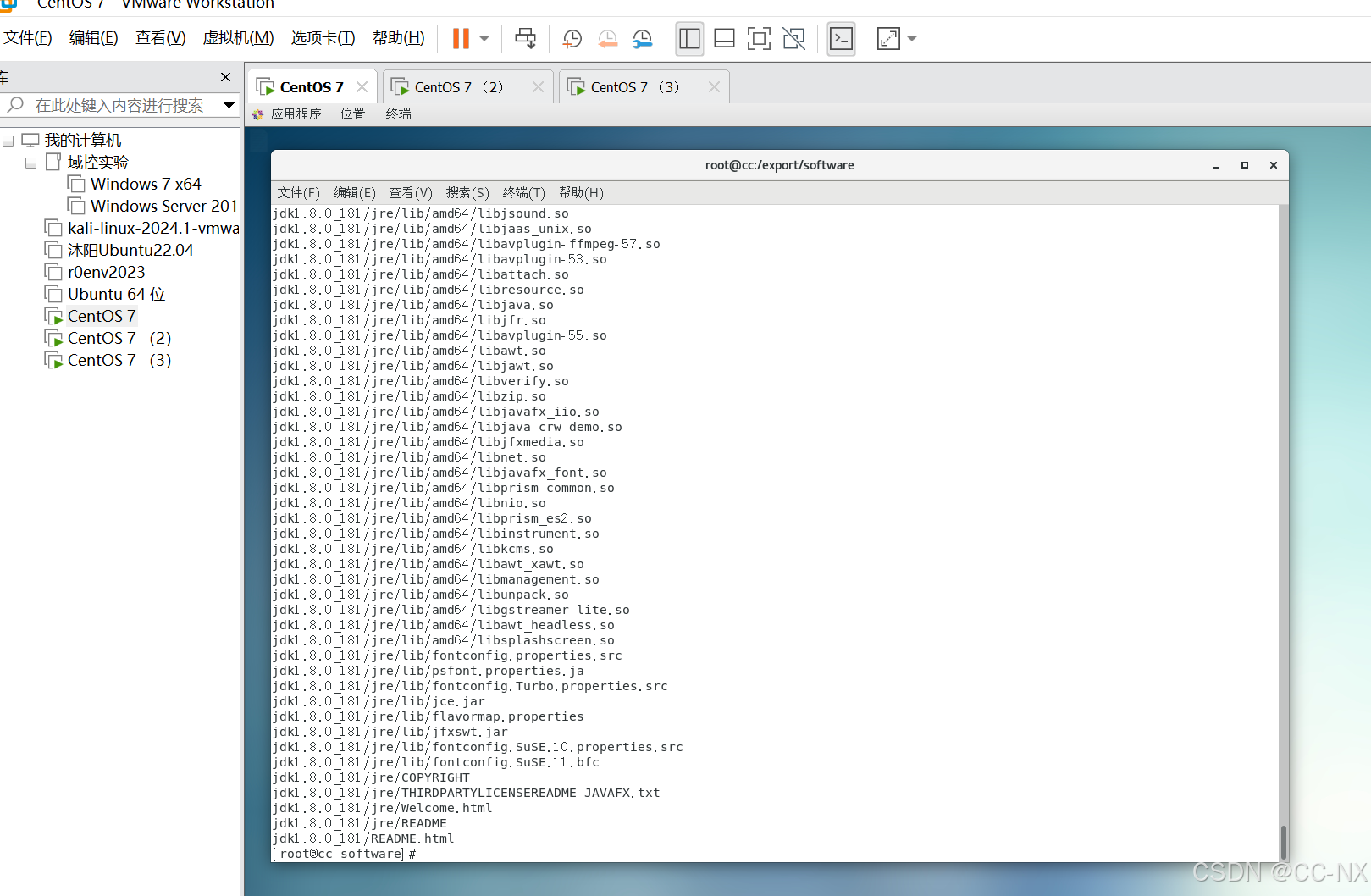
Task: Enter full screen mode icon
Action: click(760, 38)
